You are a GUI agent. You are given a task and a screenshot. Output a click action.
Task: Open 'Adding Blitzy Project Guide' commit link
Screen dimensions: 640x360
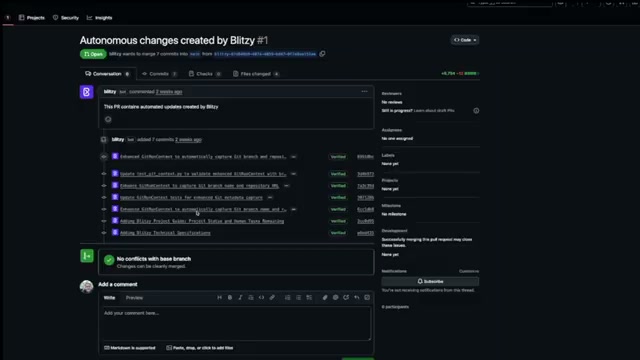tap(202, 221)
